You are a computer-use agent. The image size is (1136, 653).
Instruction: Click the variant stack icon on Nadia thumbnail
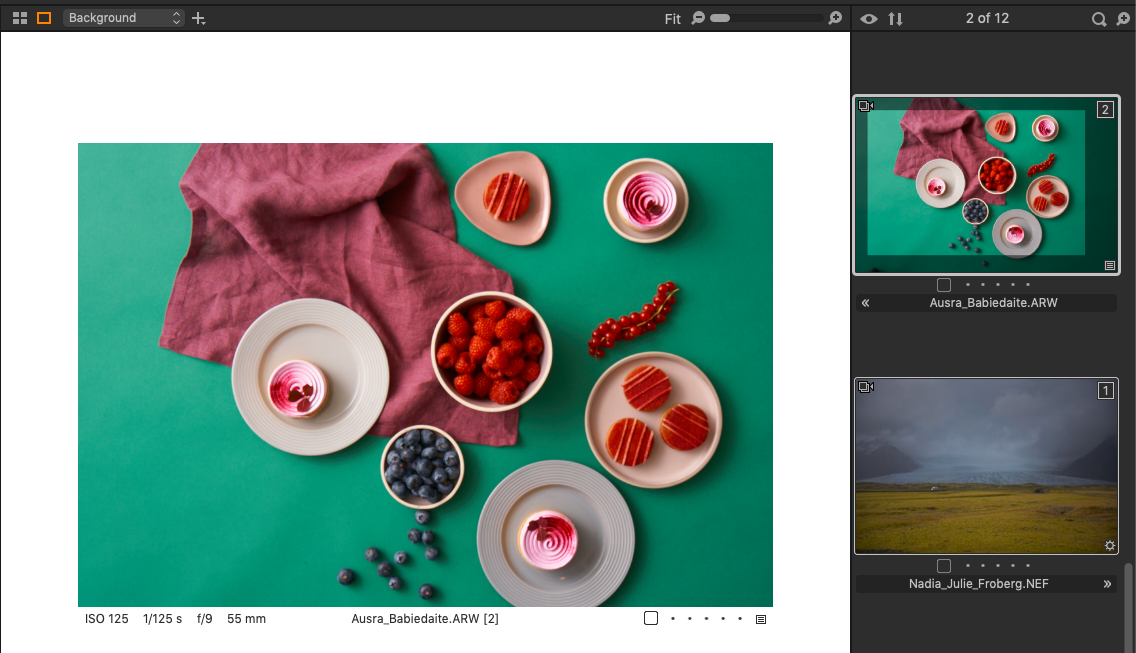click(866, 387)
